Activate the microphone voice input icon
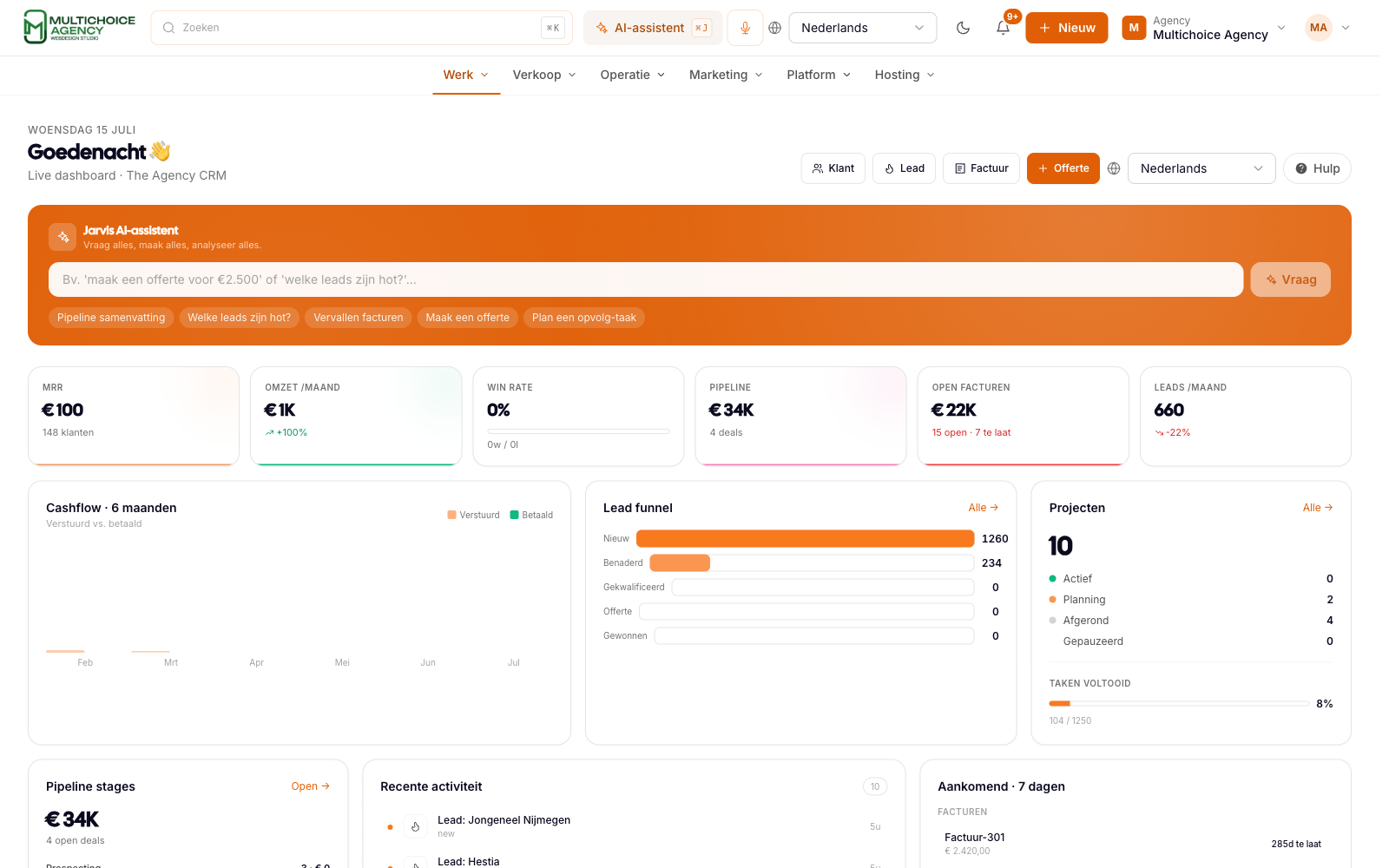The height and width of the screenshot is (868, 1389). (745, 28)
